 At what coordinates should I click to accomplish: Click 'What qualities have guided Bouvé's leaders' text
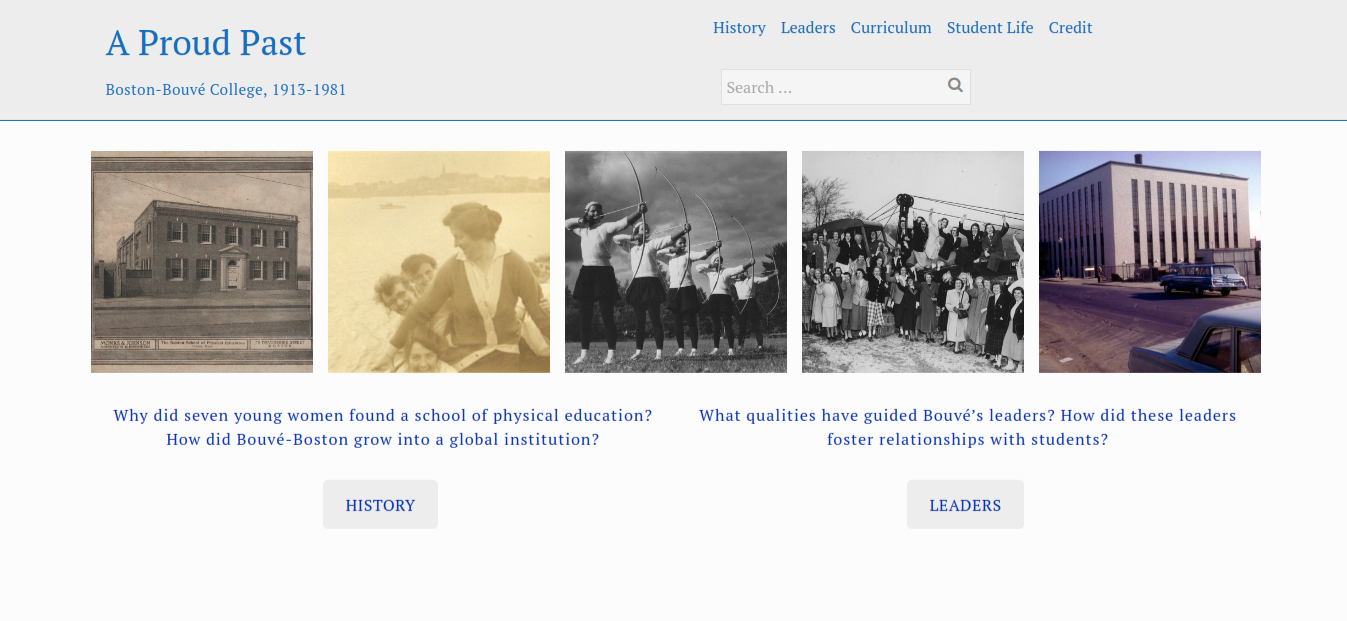coord(967,415)
